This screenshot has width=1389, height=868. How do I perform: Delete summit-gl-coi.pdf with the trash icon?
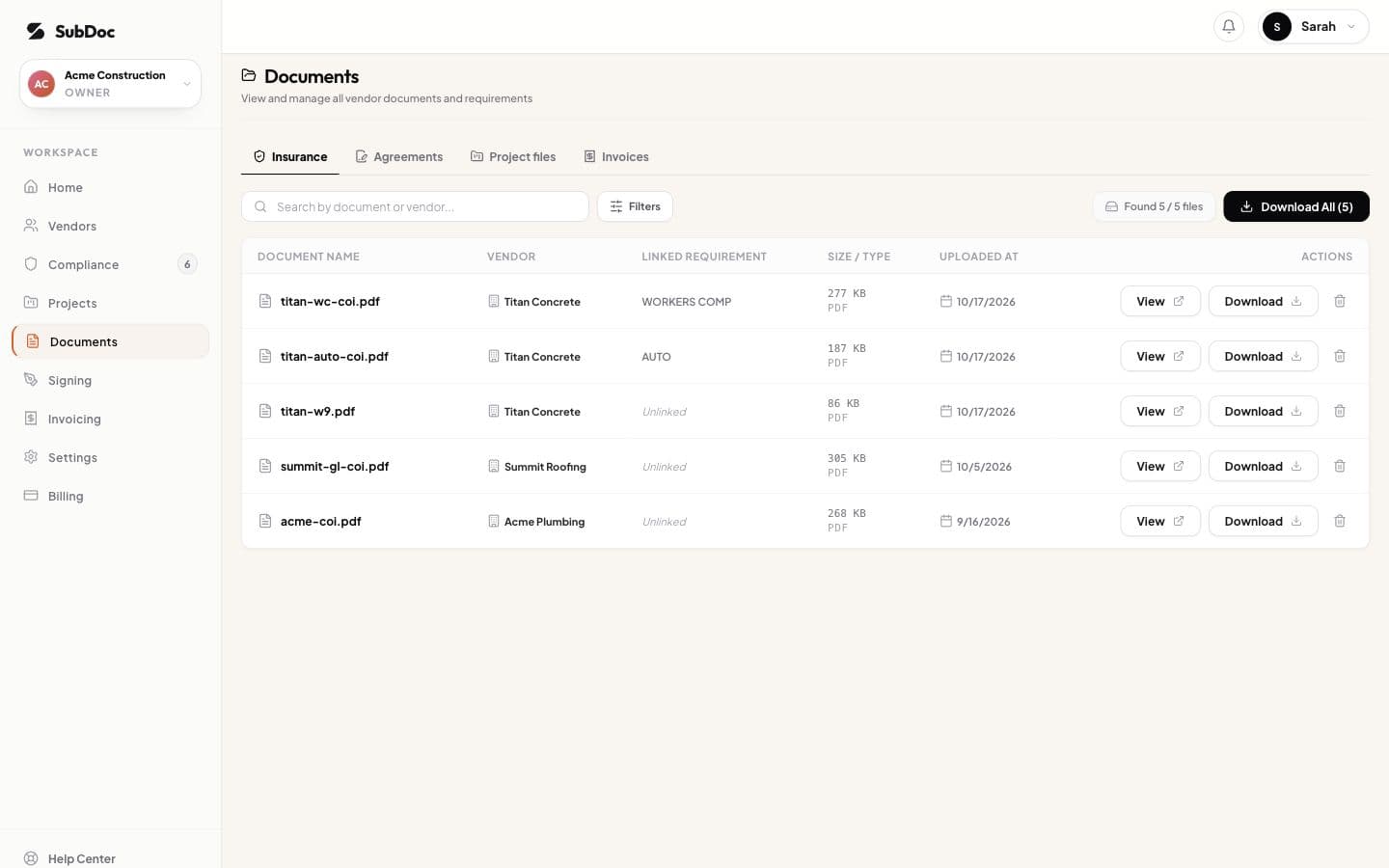click(x=1340, y=466)
